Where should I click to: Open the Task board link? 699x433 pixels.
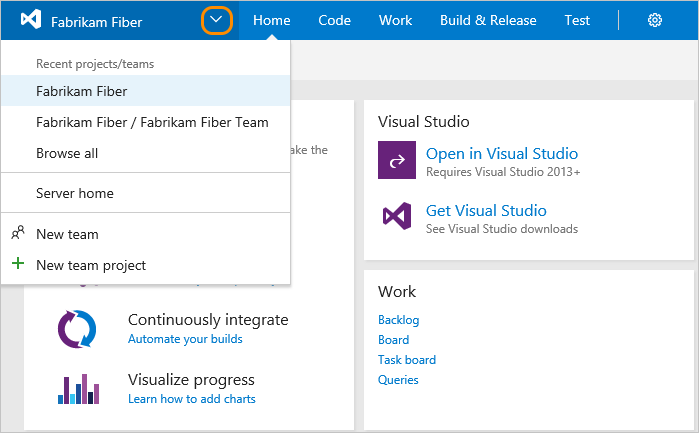(x=407, y=360)
